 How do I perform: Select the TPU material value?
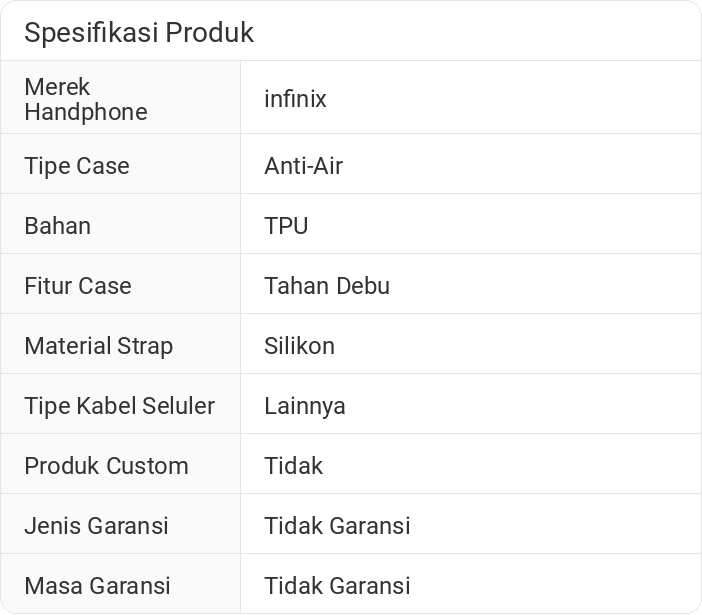(286, 226)
